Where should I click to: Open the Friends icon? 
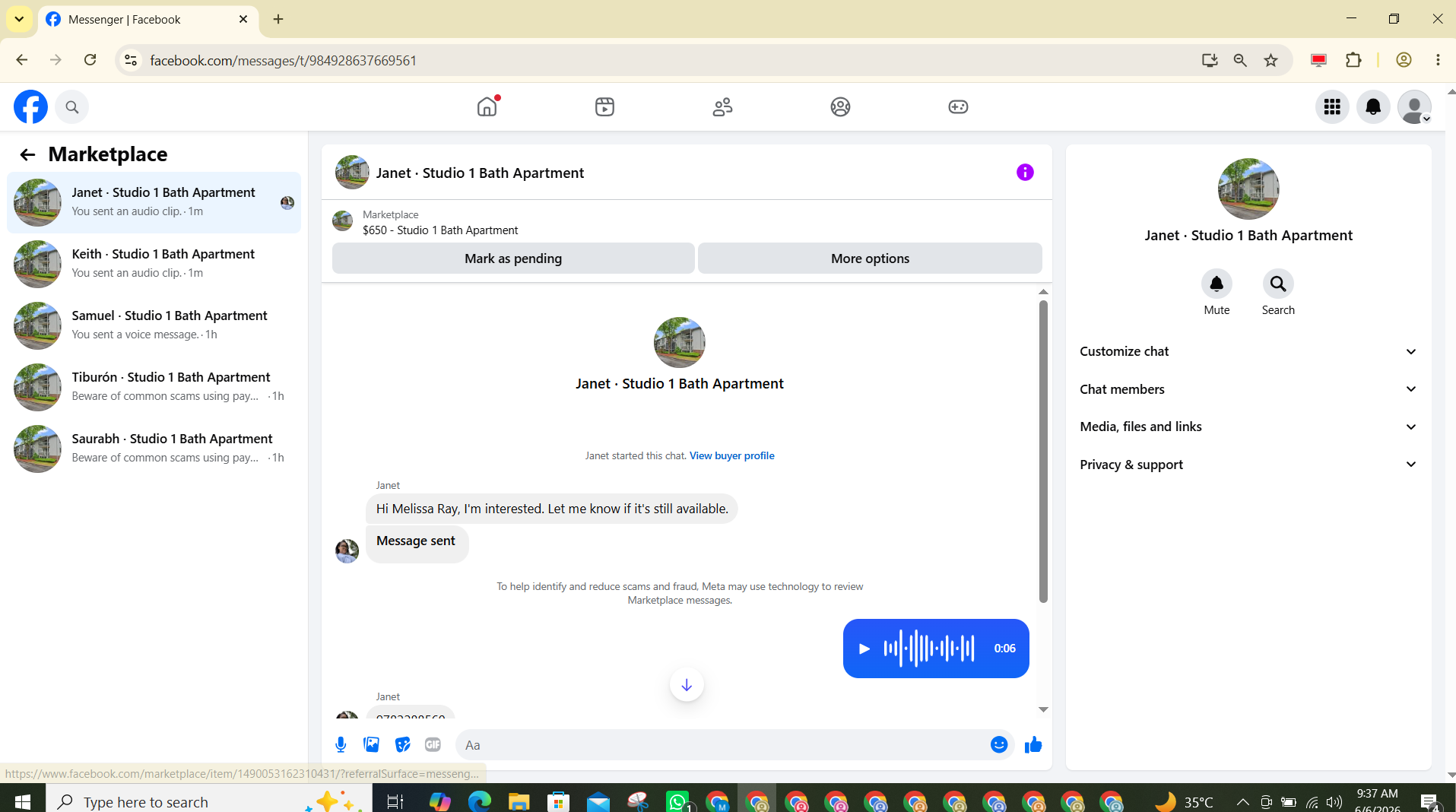(722, 106)
